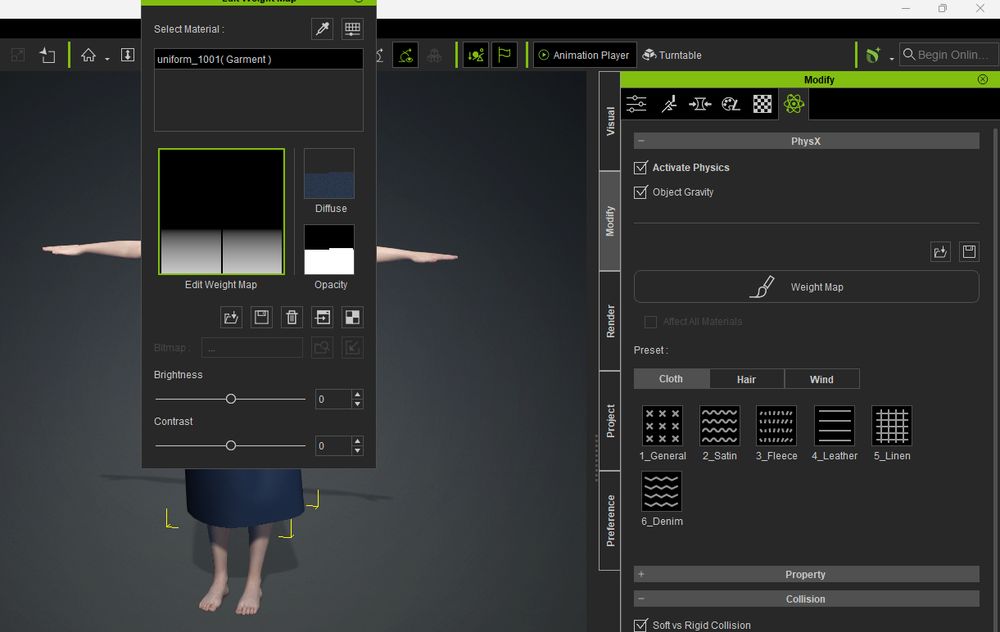The height and width of the screenshot is (632, 1000).
Task: Toggle Soft vs Rigid Collision checkbox
Action: point(640,625)
